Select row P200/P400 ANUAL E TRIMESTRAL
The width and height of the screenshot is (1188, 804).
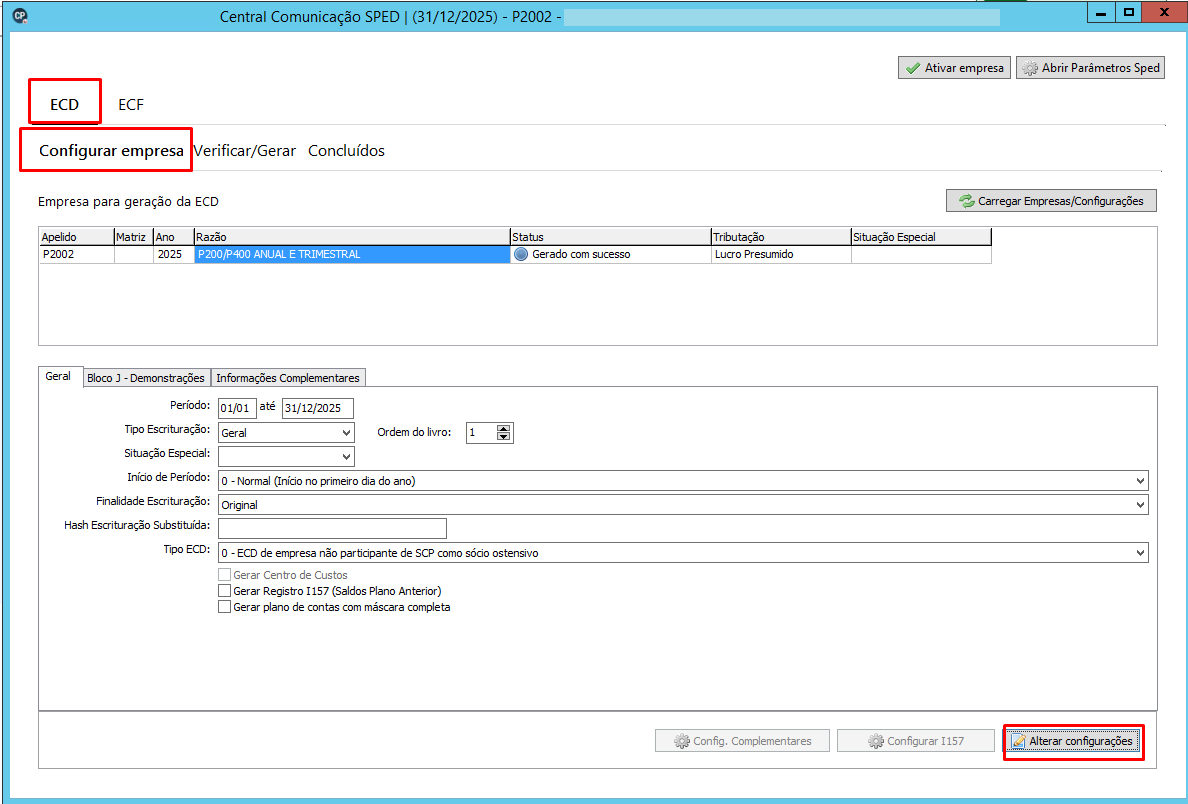pyautogui.click(x=352, y=255)
